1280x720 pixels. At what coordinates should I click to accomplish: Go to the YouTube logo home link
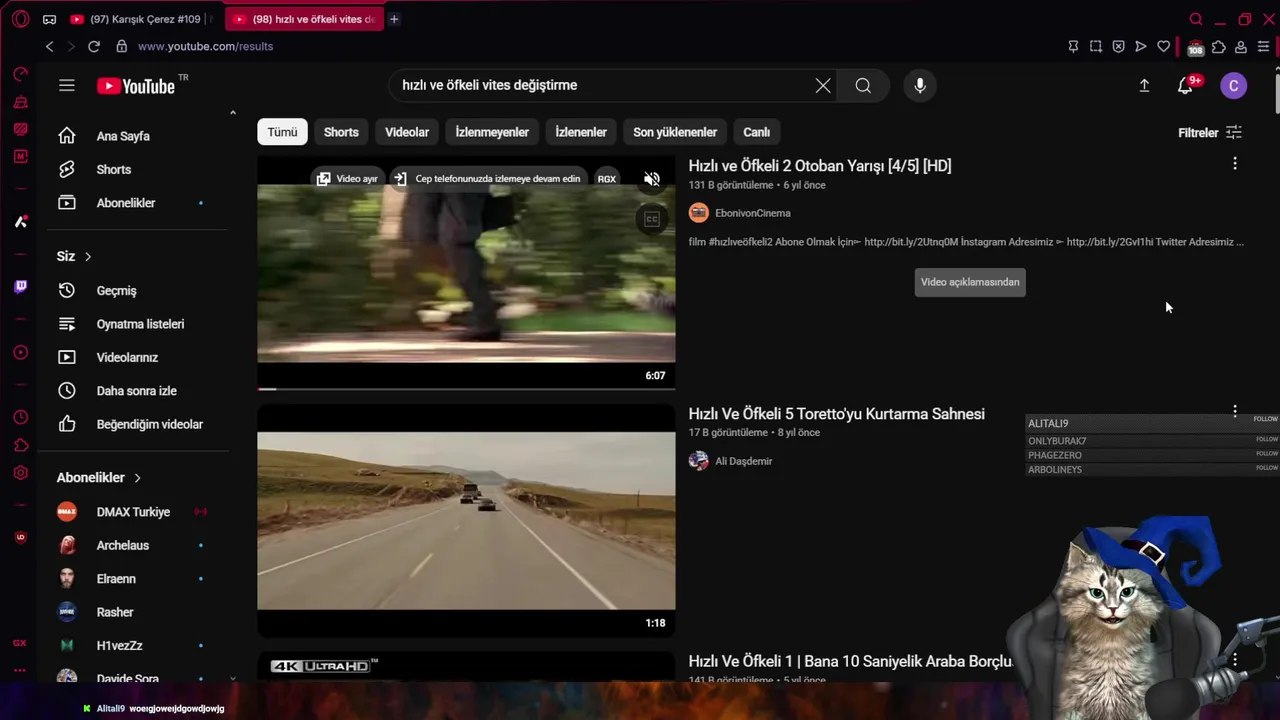[136, 86]
